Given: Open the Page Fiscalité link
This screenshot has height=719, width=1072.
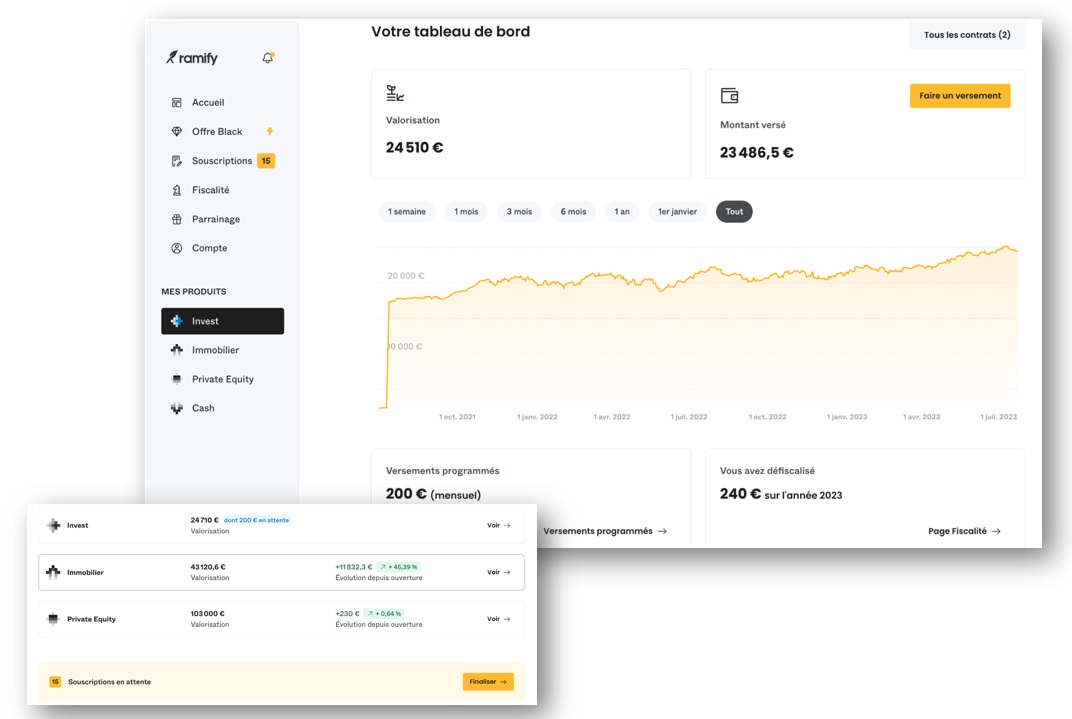Looking at the screenshot, I should [964, 531].
